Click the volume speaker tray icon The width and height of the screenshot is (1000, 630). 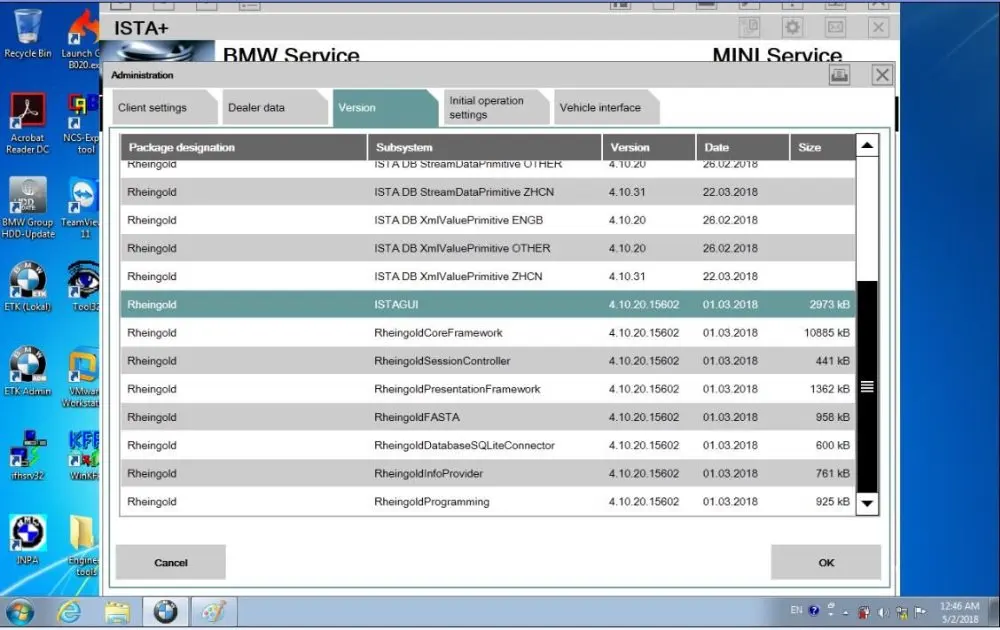pos(883,612)
